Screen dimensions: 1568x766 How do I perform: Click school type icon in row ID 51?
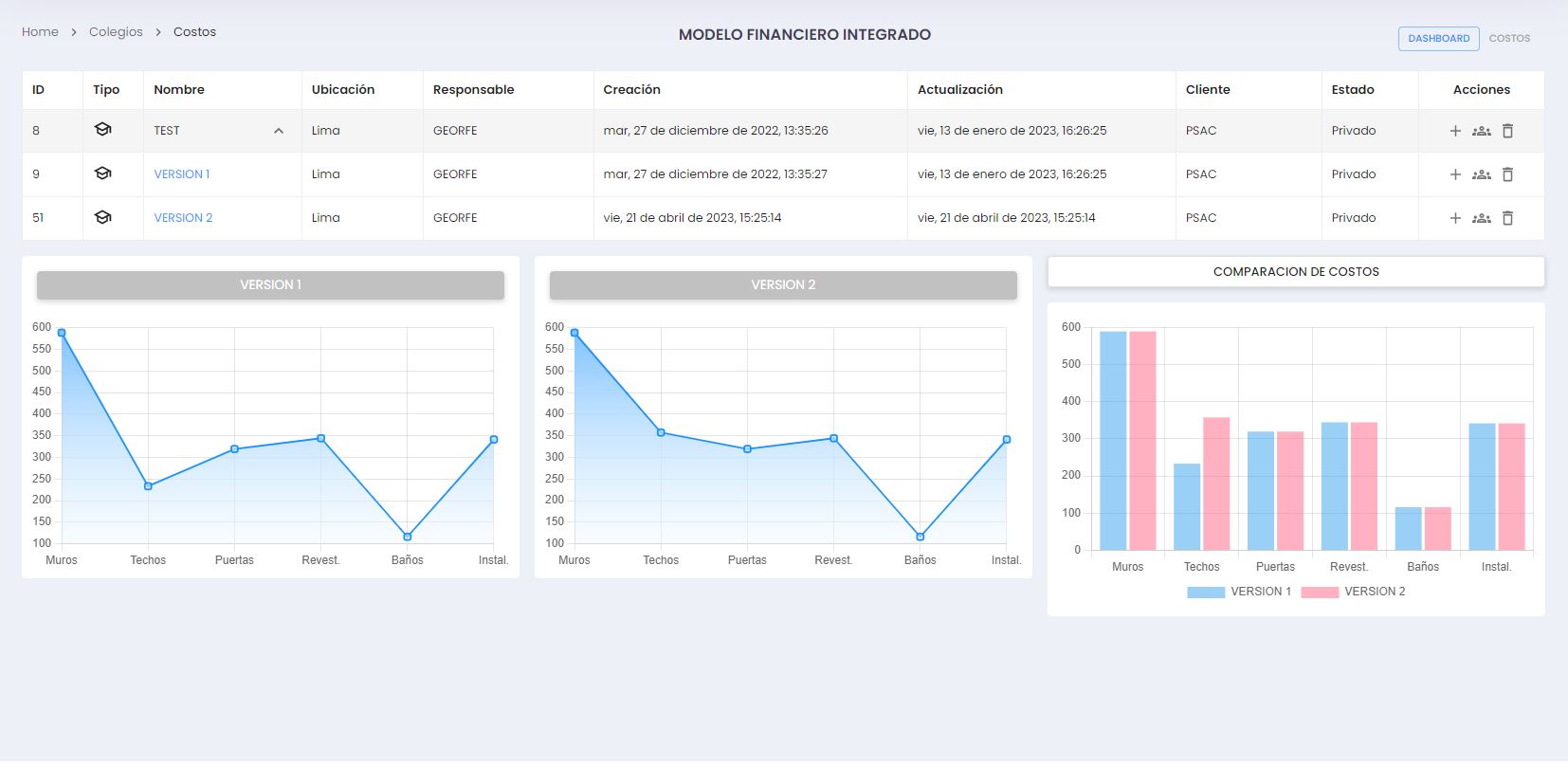point(103,217)
